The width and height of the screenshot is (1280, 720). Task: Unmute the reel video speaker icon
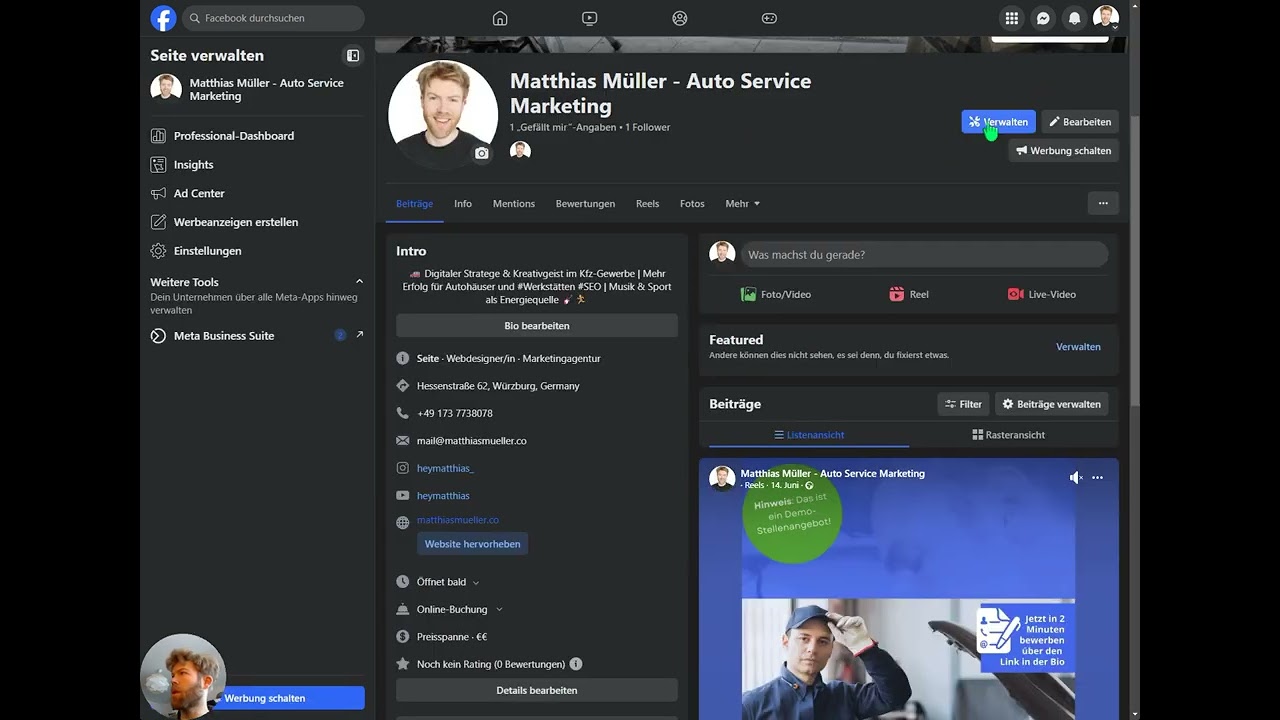point(1076,478)
